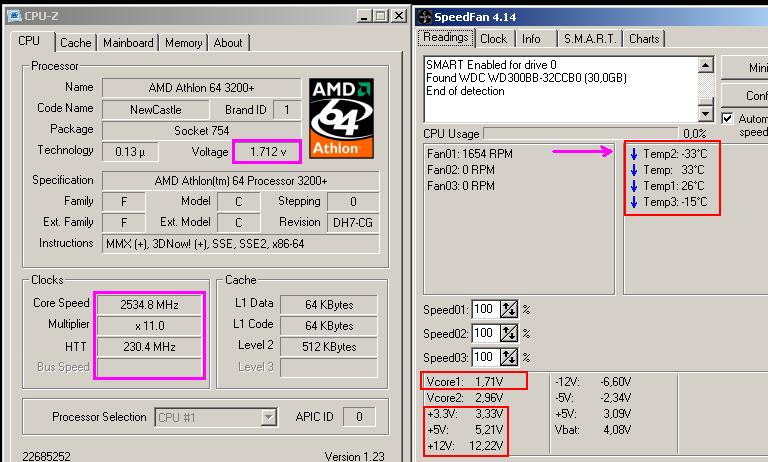This screenshot has width=768, height=462.
Task: Click the Speed02 value field
Action: point(485,333)
